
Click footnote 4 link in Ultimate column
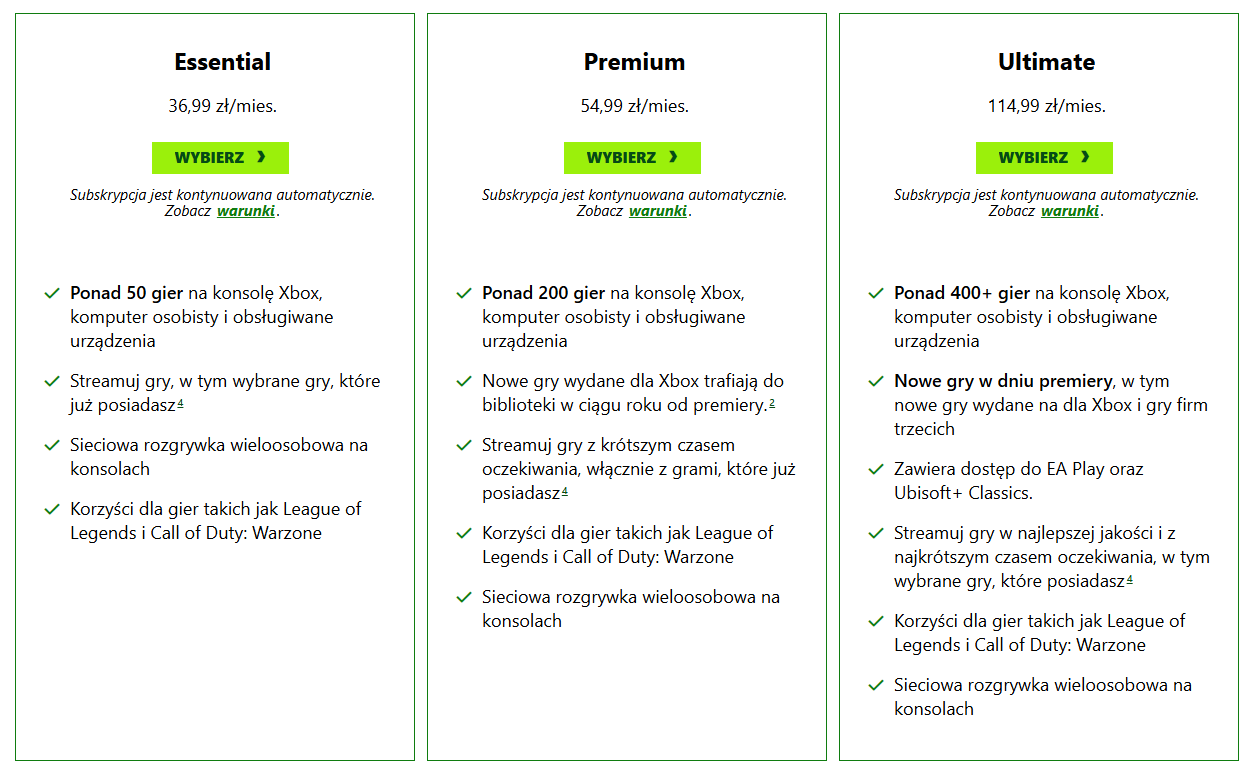click(1130, 579)
